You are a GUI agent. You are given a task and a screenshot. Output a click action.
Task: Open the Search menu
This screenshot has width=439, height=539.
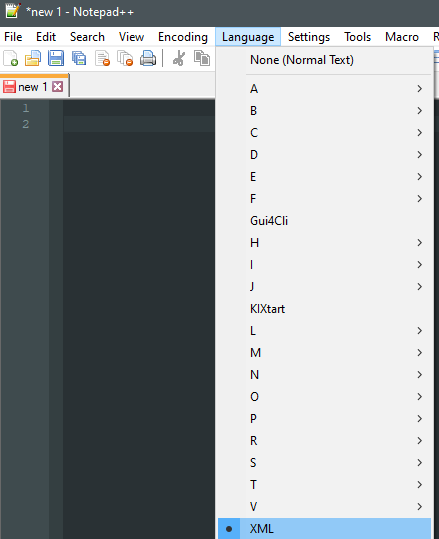tap(87, 37)
